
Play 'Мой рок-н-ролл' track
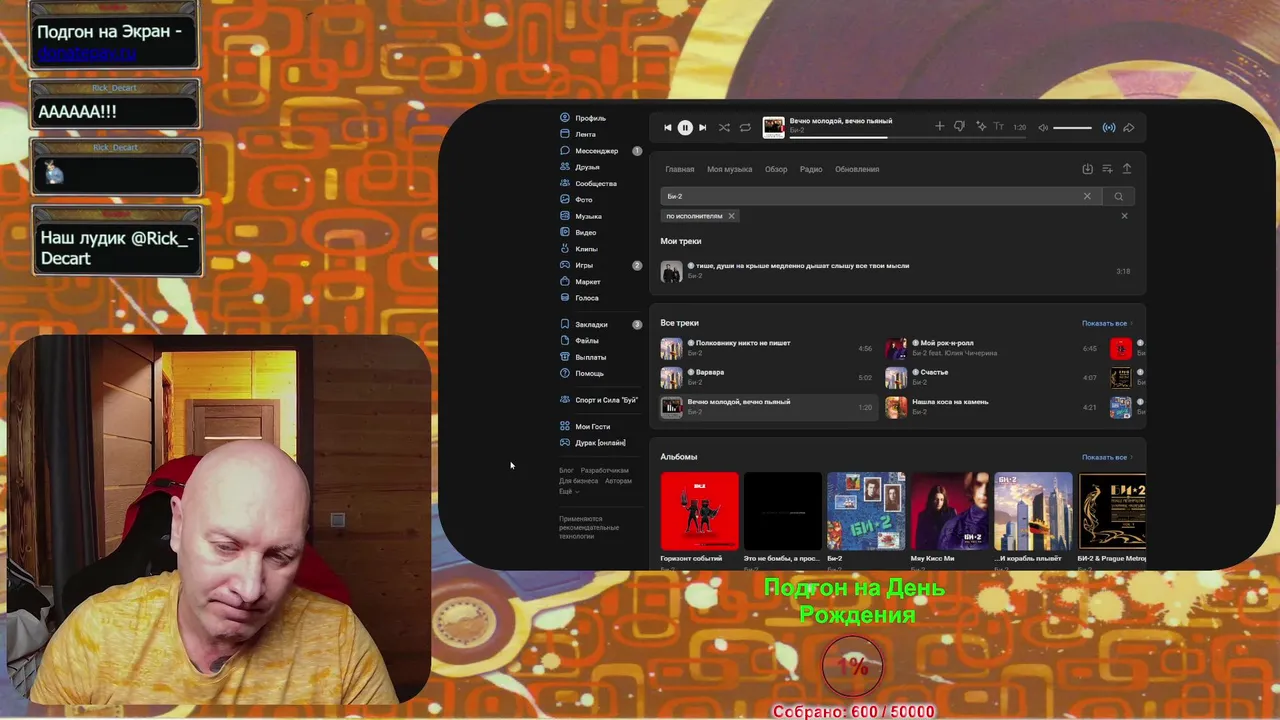coord(992,348)
